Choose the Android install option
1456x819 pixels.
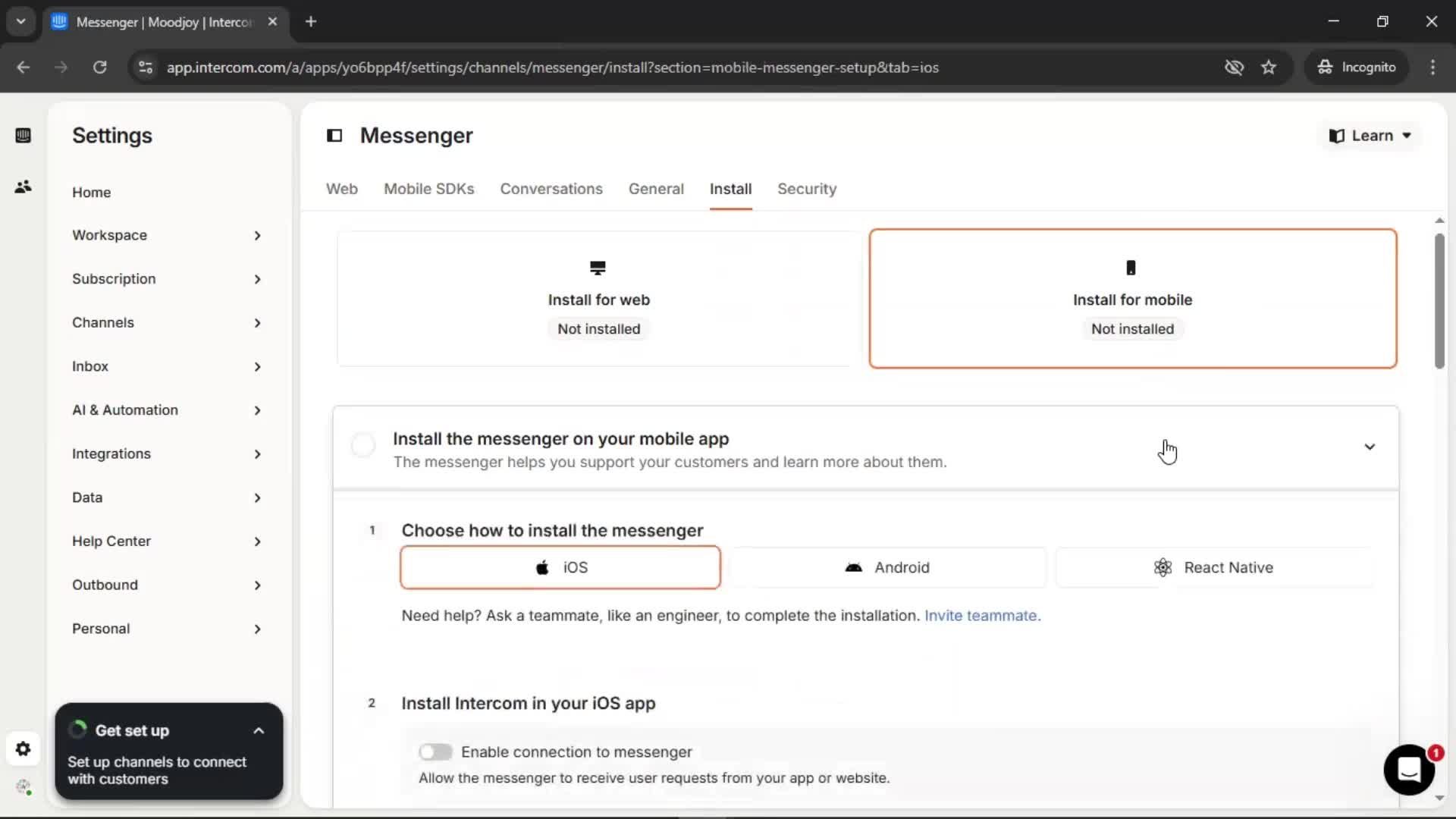[x=887, y=567]
